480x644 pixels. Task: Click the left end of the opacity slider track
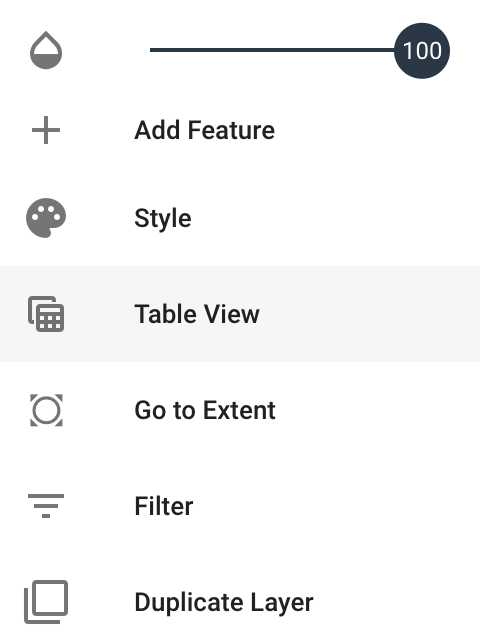click(153, 50)
